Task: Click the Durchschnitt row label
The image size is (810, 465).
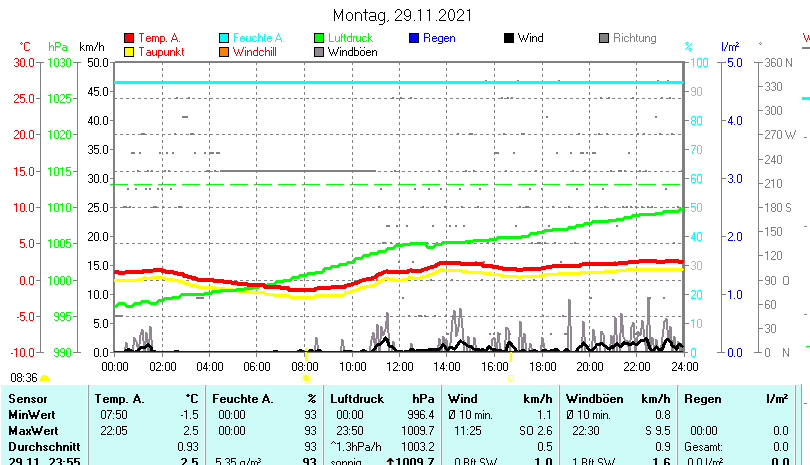Action: [43, 445]
